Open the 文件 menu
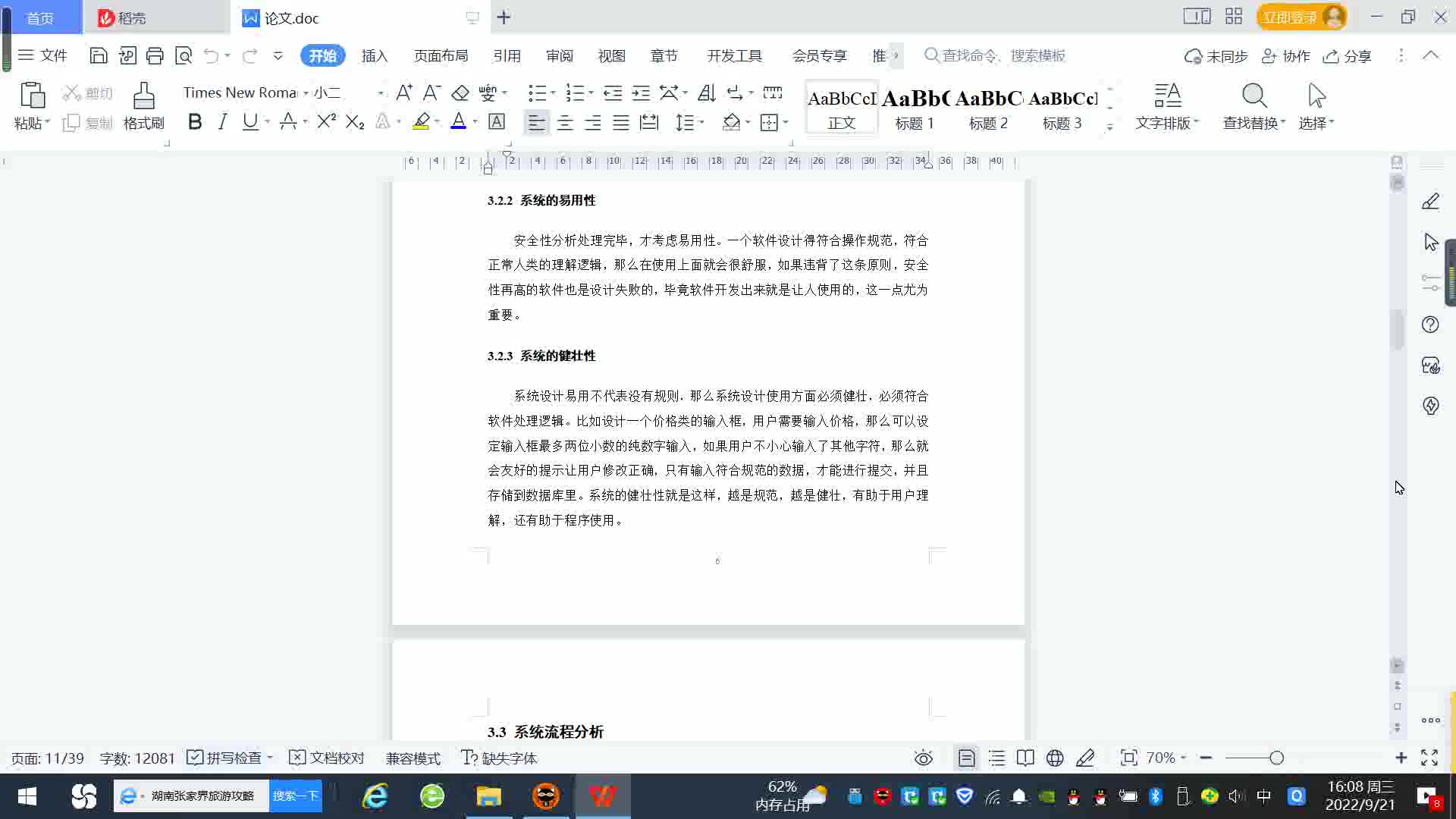1456x819 pixels. pyautogui.click(x=42, y=55)
